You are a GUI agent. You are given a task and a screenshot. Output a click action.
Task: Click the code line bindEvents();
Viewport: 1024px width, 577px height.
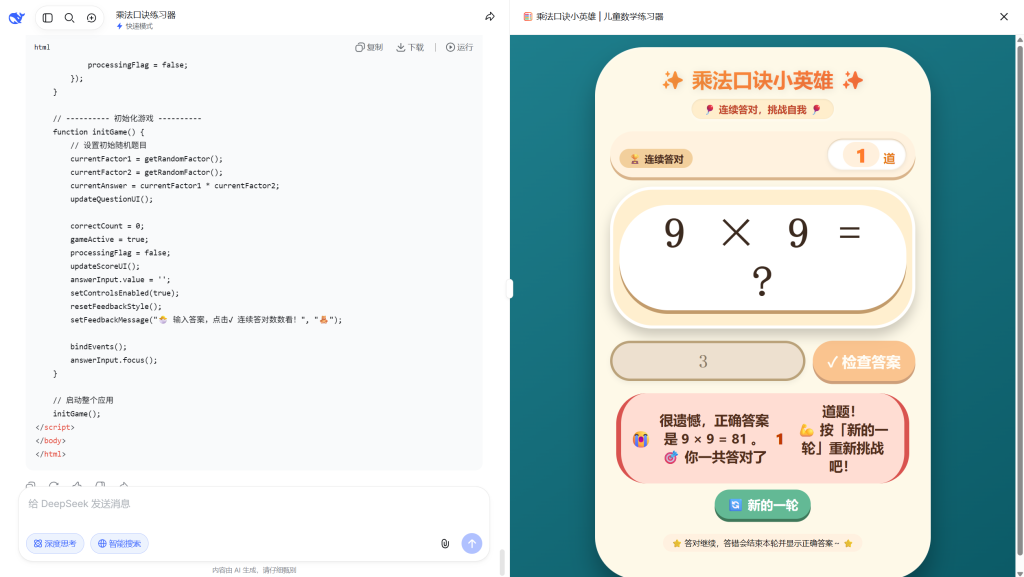[99, 347]
